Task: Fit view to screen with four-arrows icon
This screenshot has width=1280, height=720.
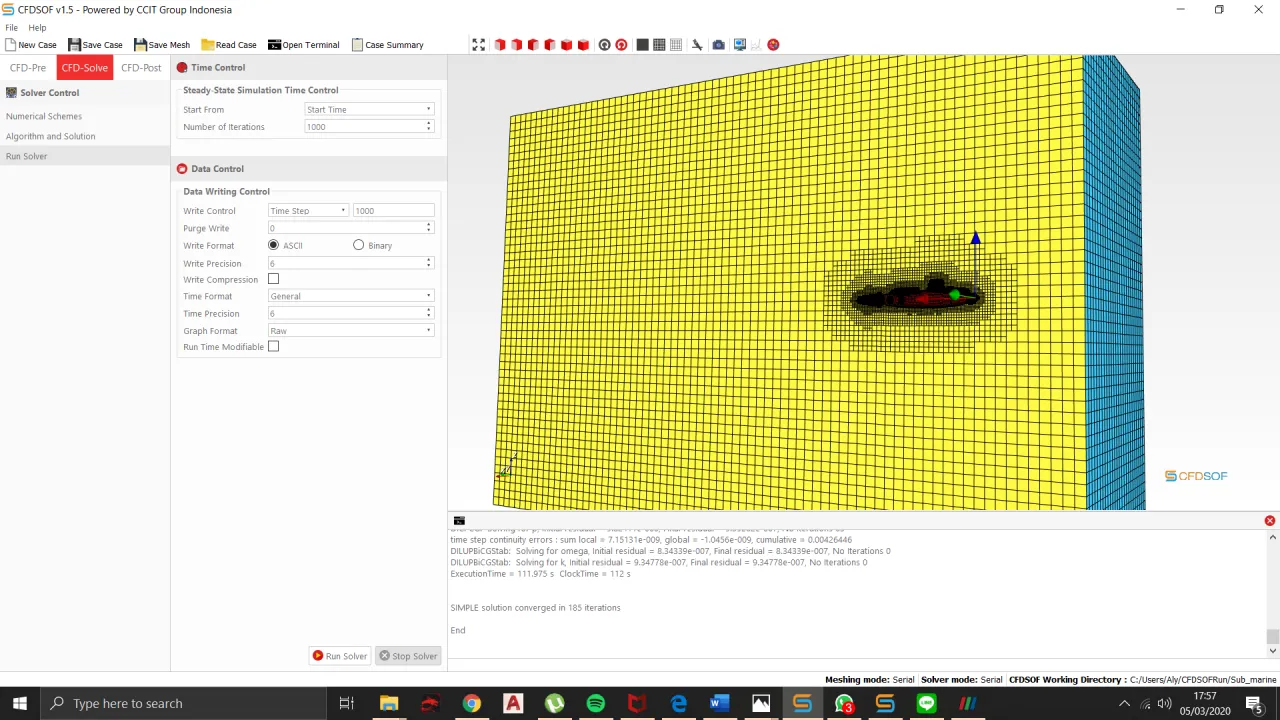Action: (x=478, y=45)
